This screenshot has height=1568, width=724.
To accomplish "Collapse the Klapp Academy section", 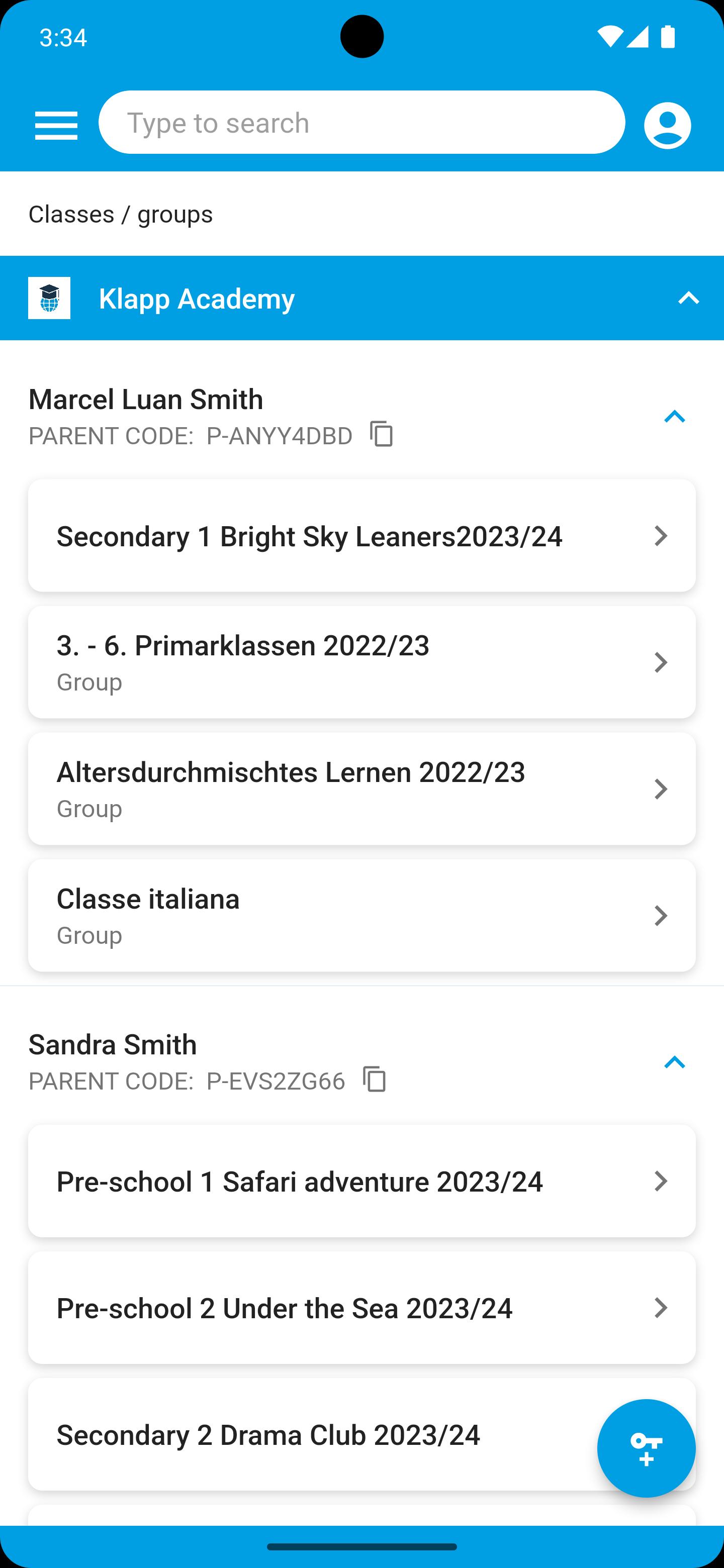I will click(x=689, y=298).
